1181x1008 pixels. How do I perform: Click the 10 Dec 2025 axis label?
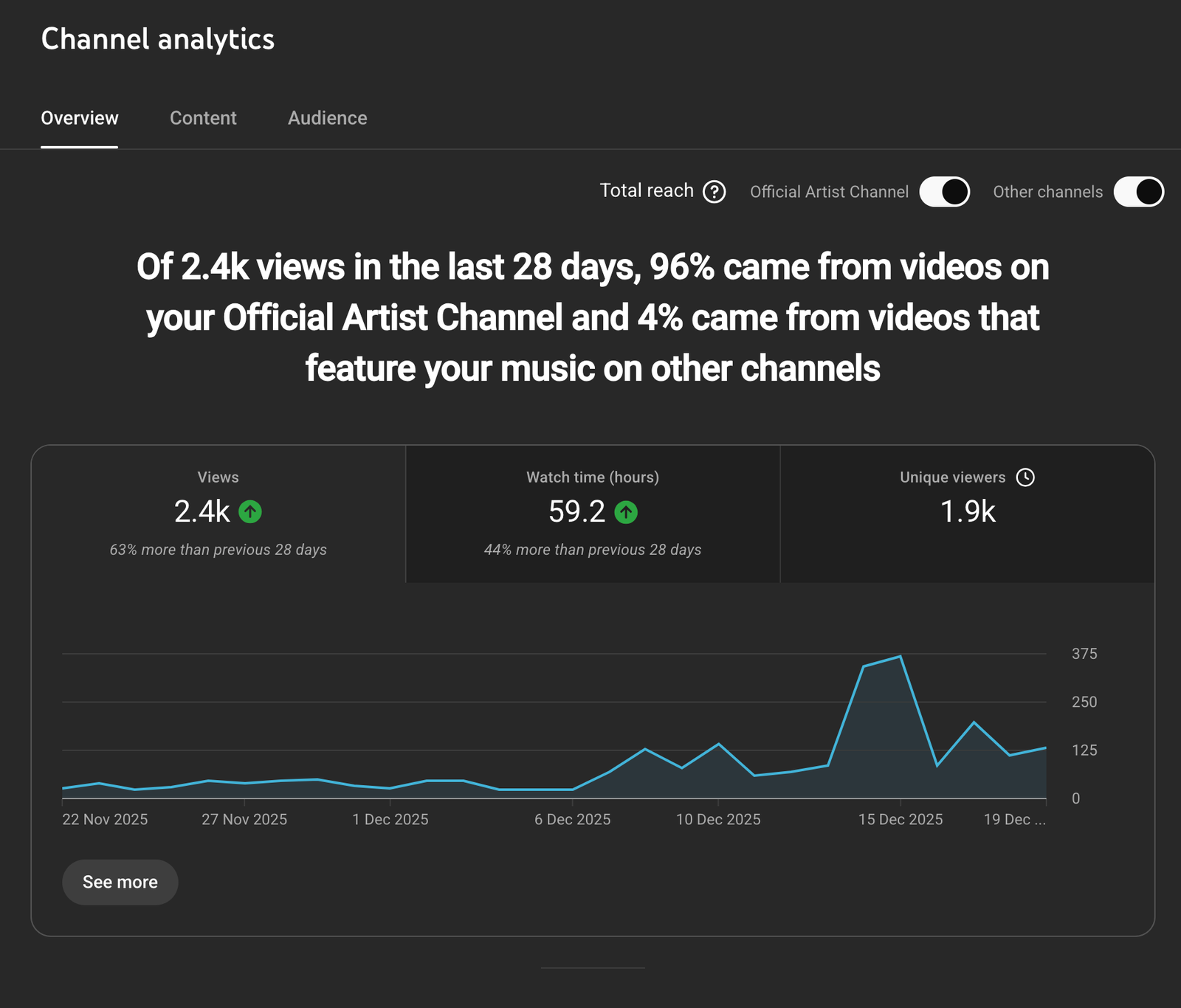718,819
